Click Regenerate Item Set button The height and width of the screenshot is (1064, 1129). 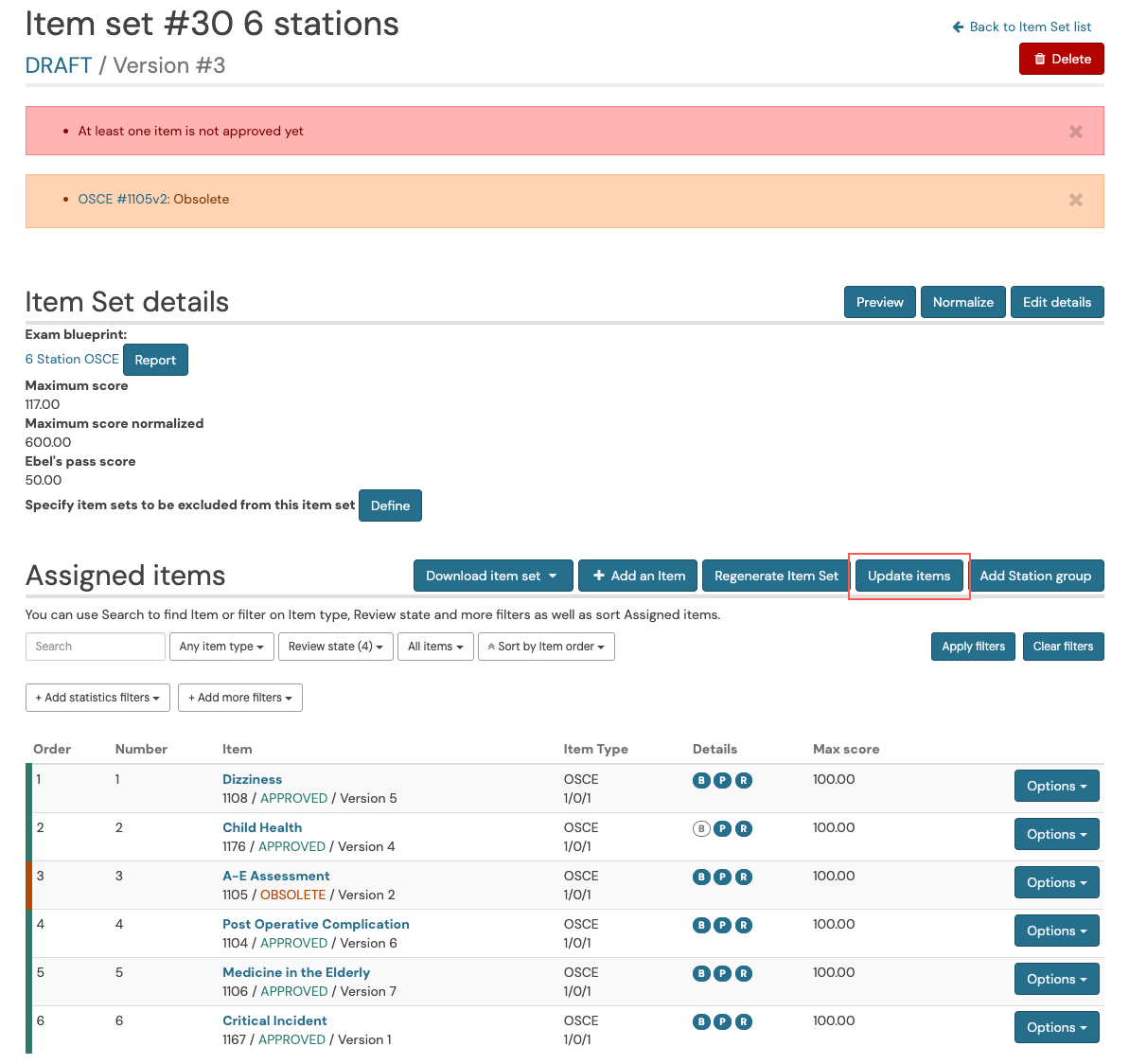[x=776, y=576]
